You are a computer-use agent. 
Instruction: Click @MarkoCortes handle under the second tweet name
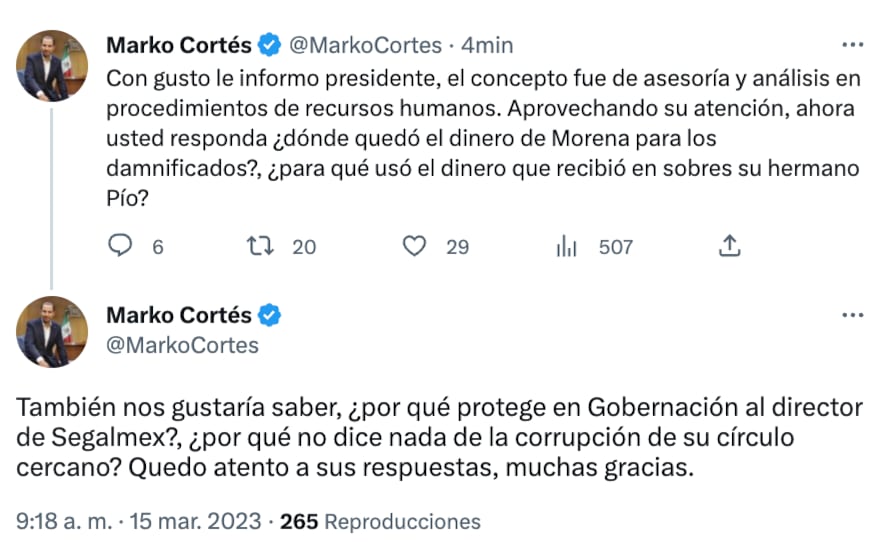[x=182, y=345]
